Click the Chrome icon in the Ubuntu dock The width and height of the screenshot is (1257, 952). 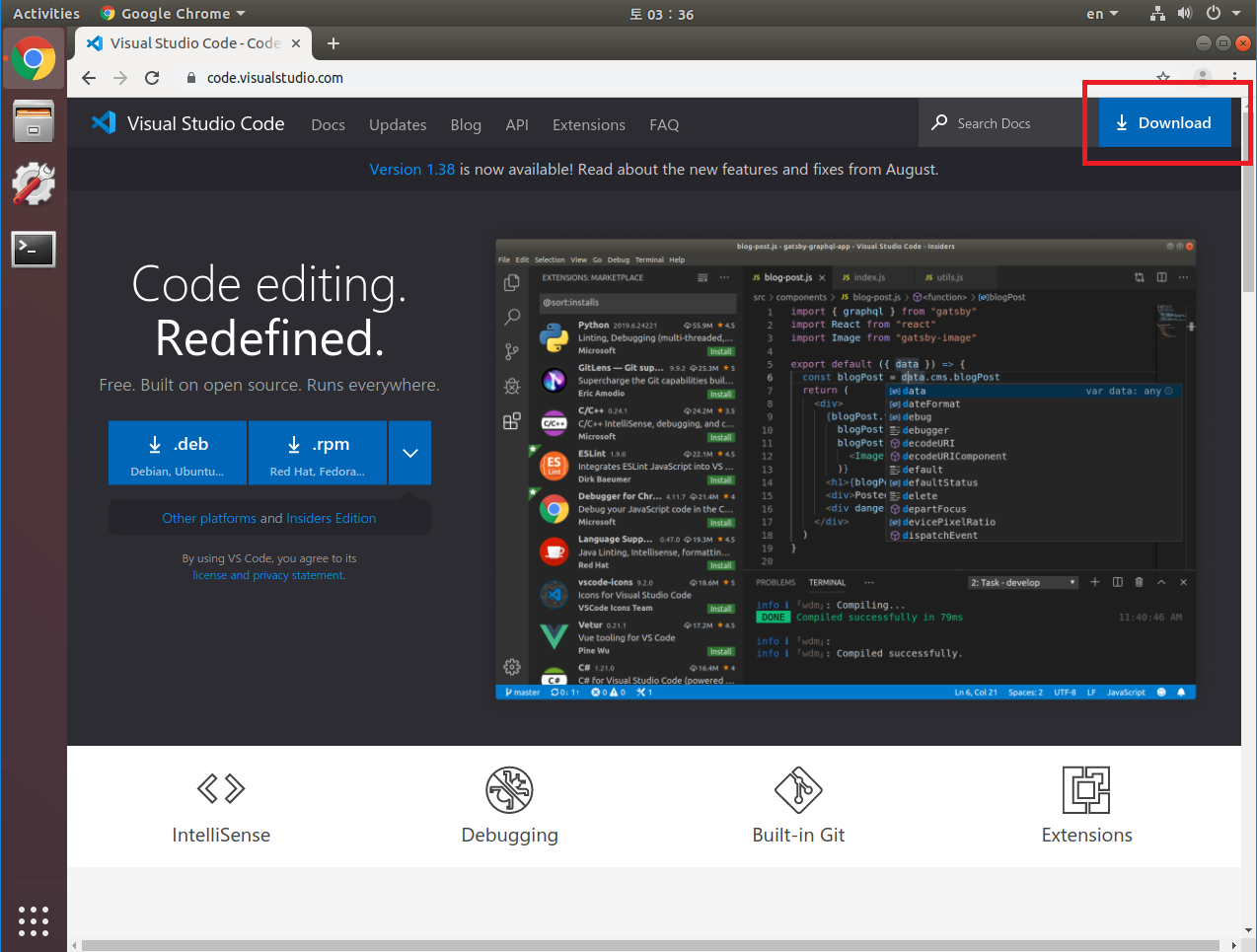coord(34,60)
